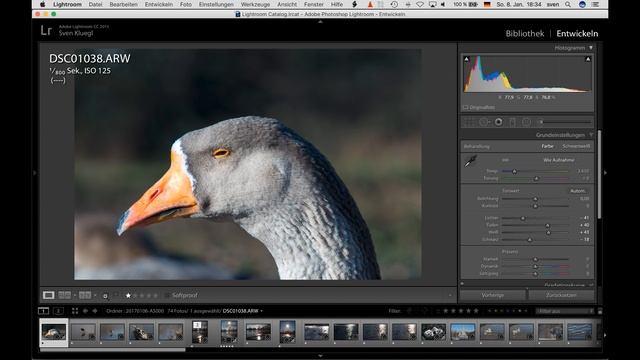Open the Werkzeuge menu
Screen dimensions: 640x360
click(x=255, y=4)
